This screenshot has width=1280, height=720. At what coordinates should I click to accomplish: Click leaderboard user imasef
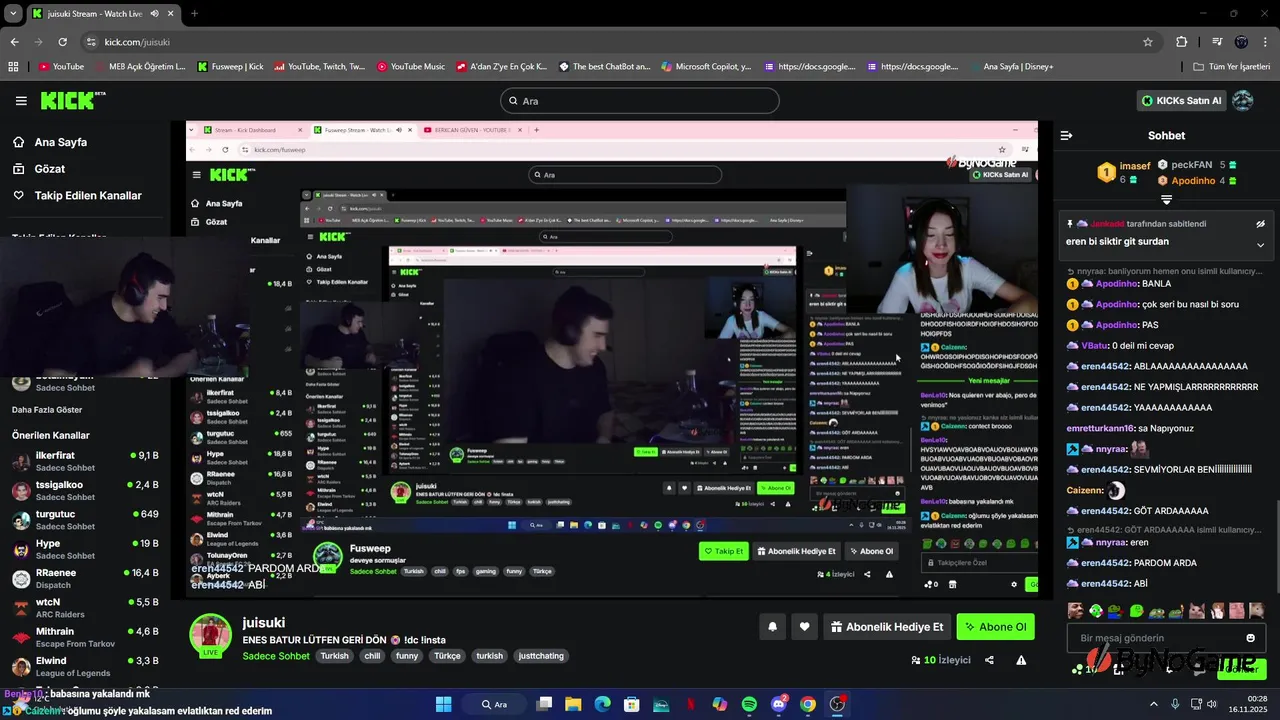1135,166
